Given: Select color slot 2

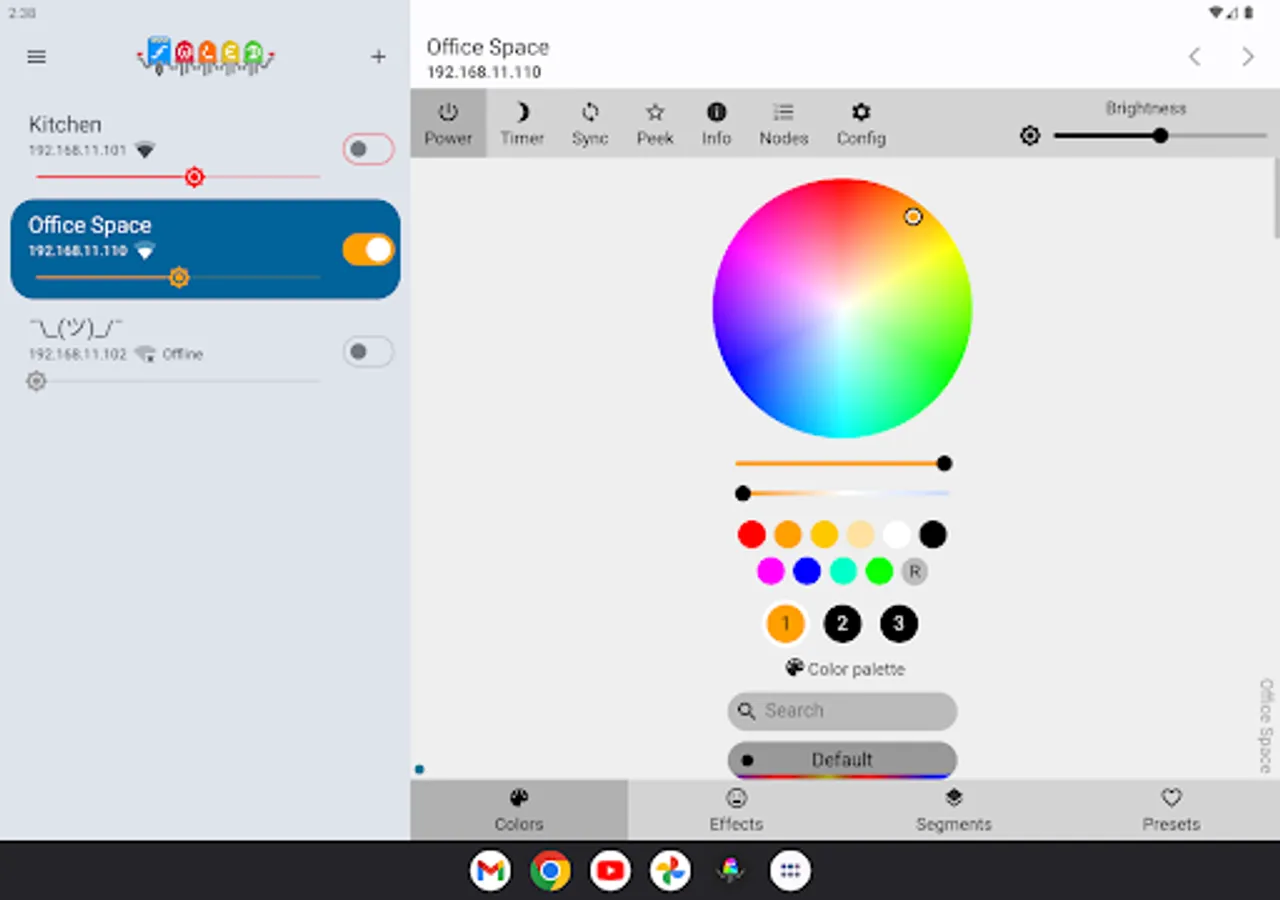Looking at the screenshot, I should coord(842,624).
